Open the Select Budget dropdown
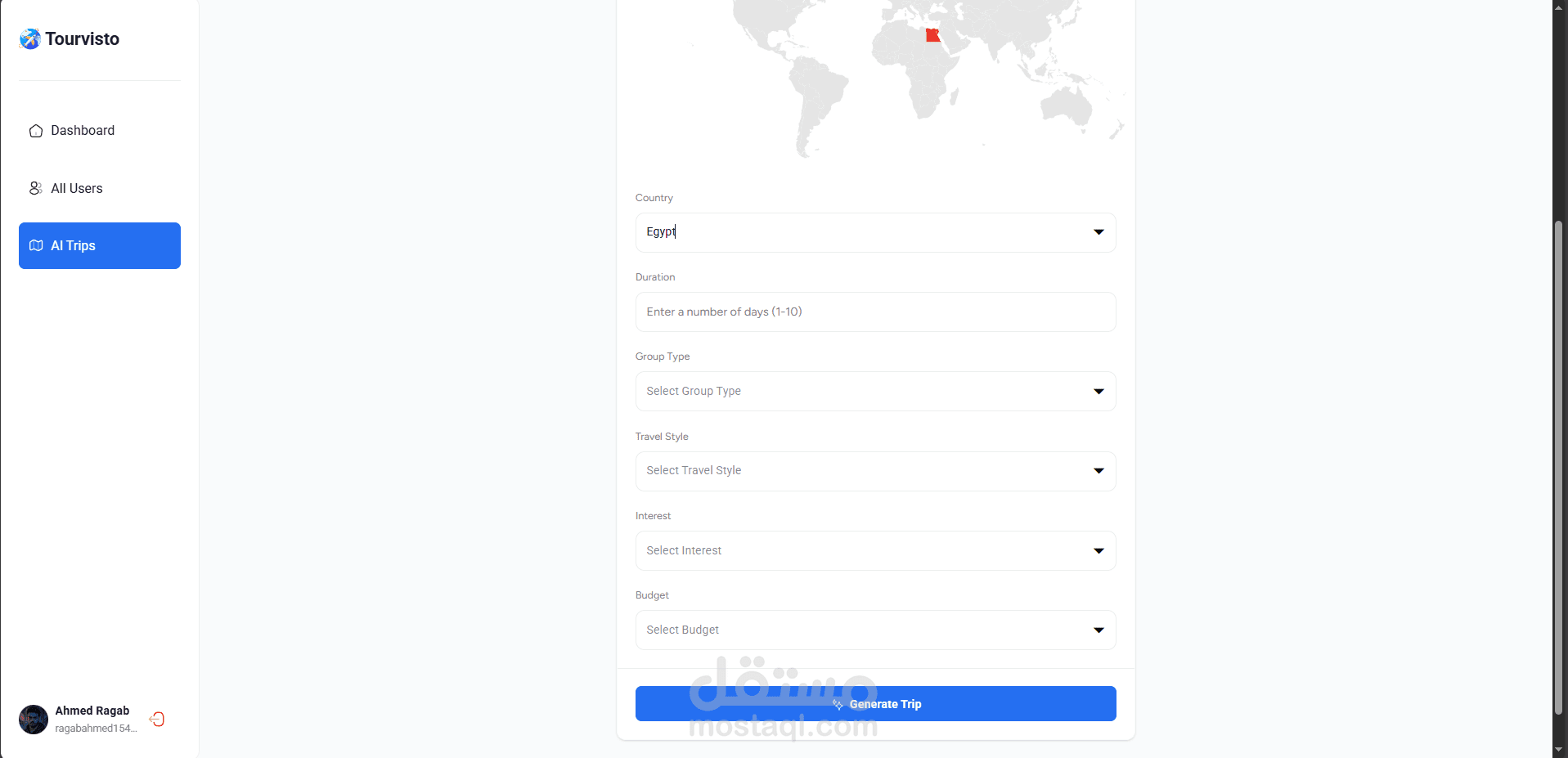Viewport: 1568px width, 758px height. [1098, 630]
